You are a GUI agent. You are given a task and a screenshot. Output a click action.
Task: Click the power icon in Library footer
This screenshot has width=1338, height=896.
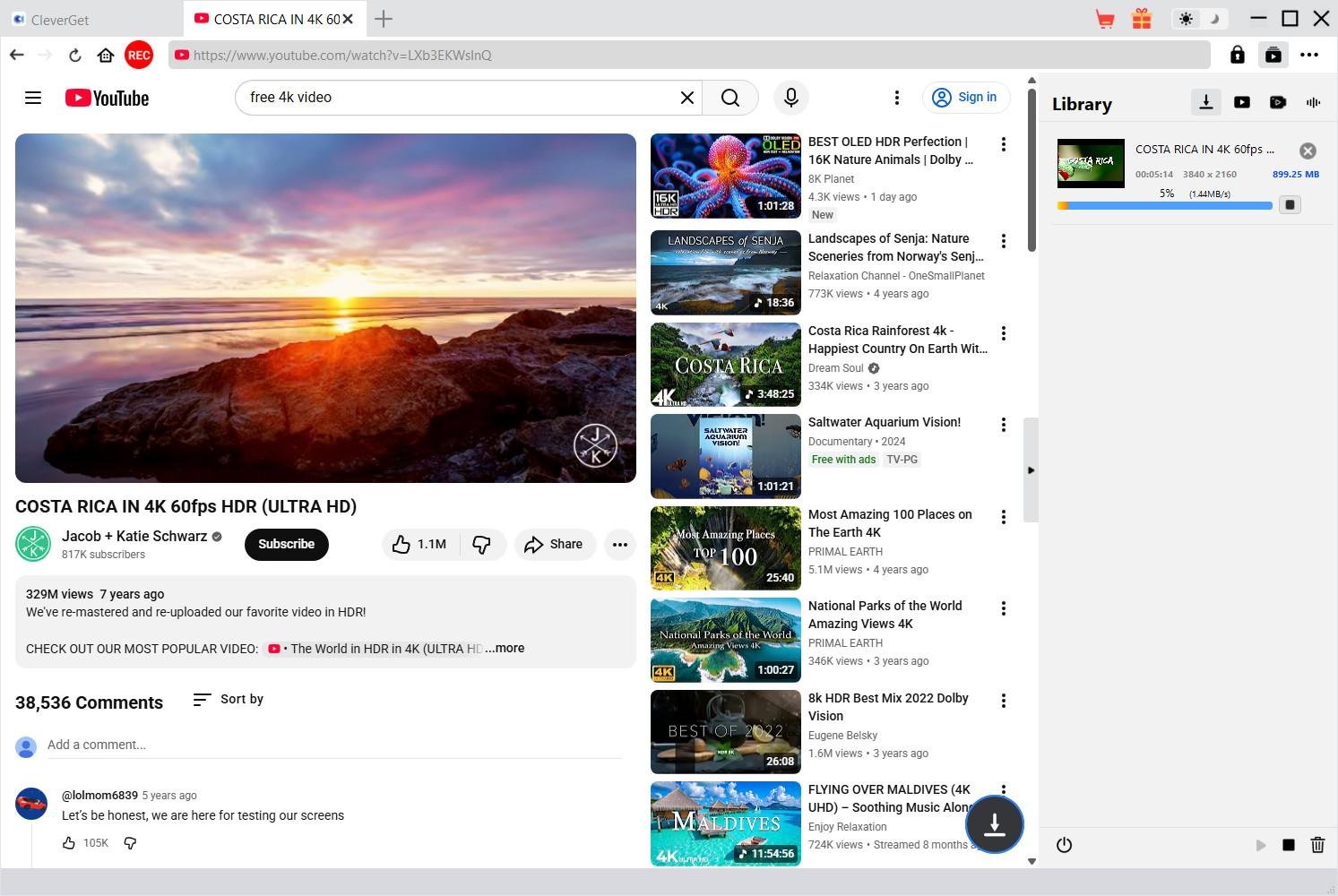(x=1064, y=845)
